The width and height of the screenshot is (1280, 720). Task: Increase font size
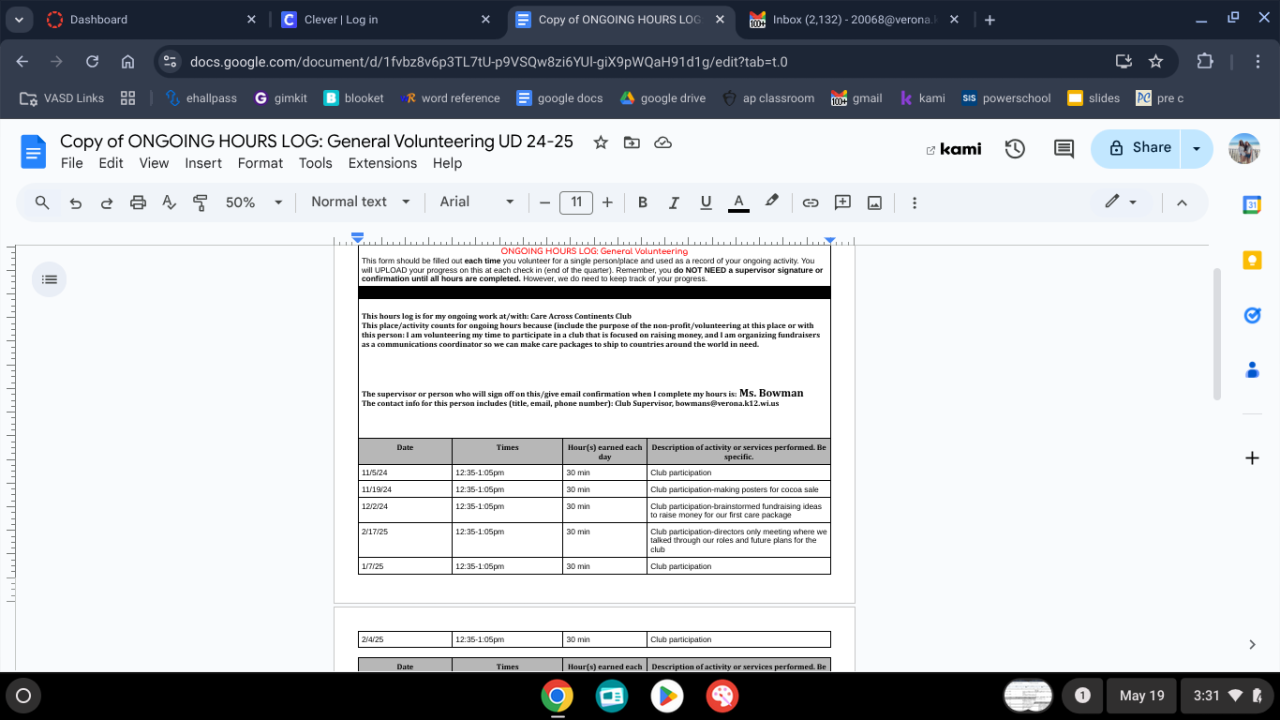tap(607, 202)
